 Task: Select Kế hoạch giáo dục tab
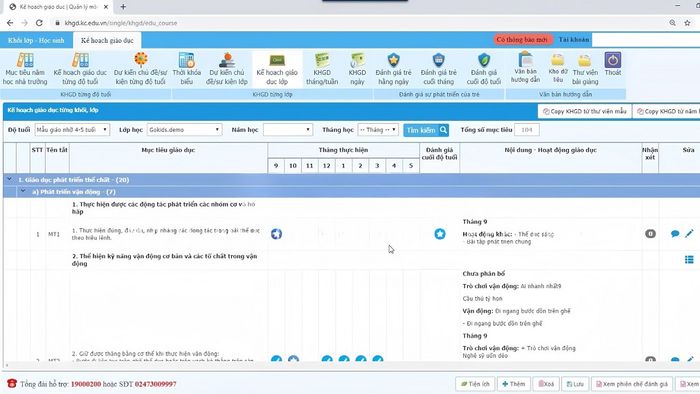(107, 40)
